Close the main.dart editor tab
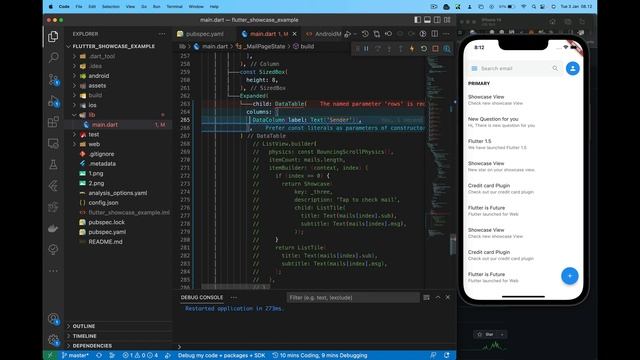Screen dimensions: 640x360 click(x=295, y=34)
